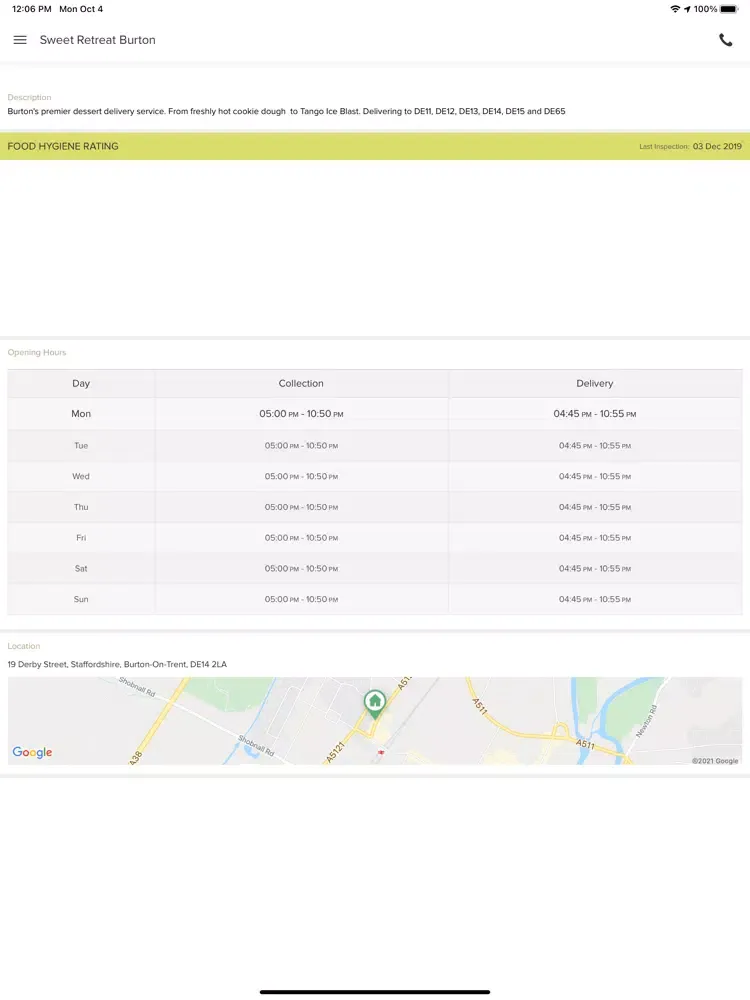Tap the 12:06 PM clock in status bar
The height and width of the screenshot is (1000, 750).
tap(32, 9)
